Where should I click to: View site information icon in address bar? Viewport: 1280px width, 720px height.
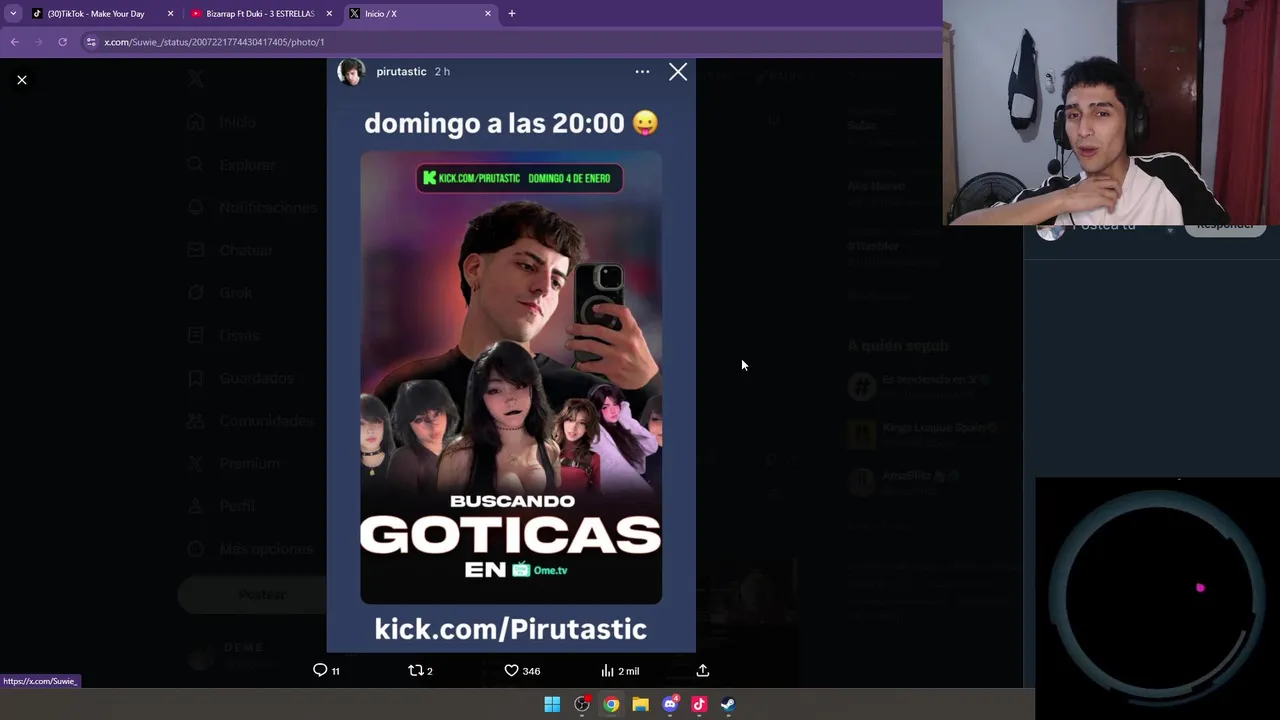tap(91, 42)
